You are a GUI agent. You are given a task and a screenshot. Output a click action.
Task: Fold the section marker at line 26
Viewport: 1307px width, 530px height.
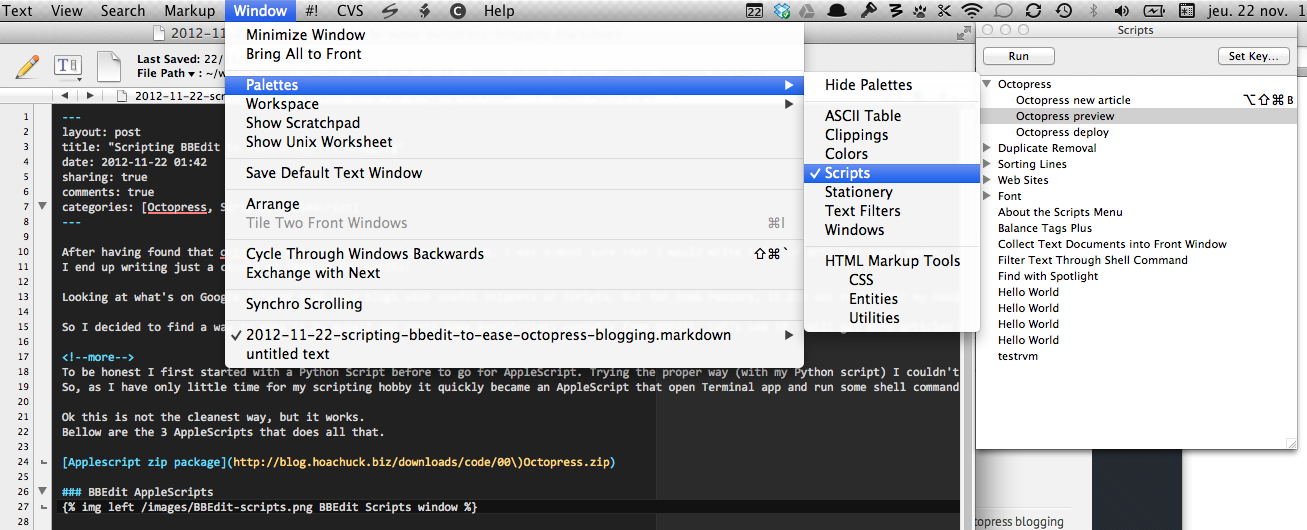(41, 492)
